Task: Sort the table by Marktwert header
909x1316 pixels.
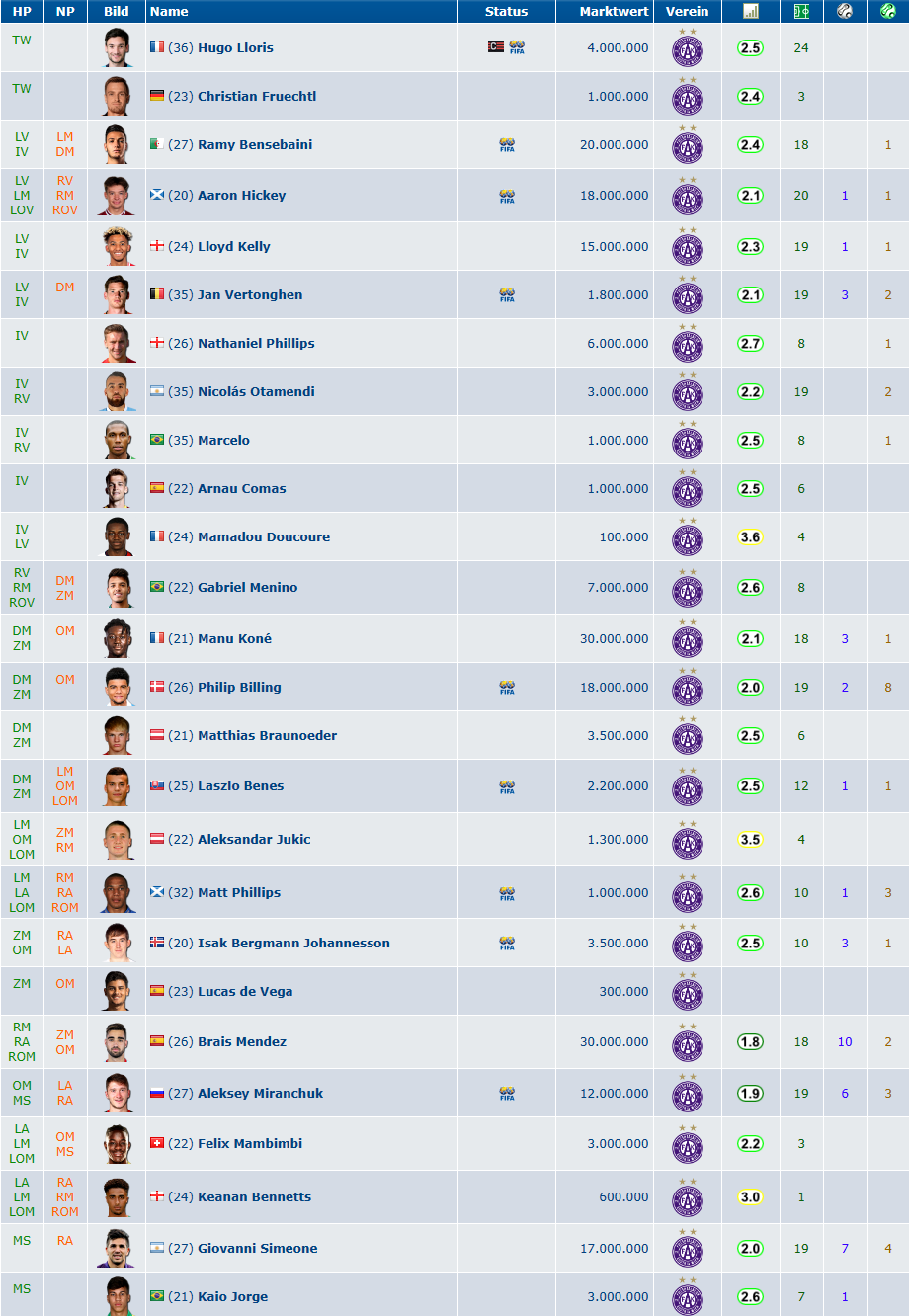Action: pyautogui.click(x=615, y=11)
